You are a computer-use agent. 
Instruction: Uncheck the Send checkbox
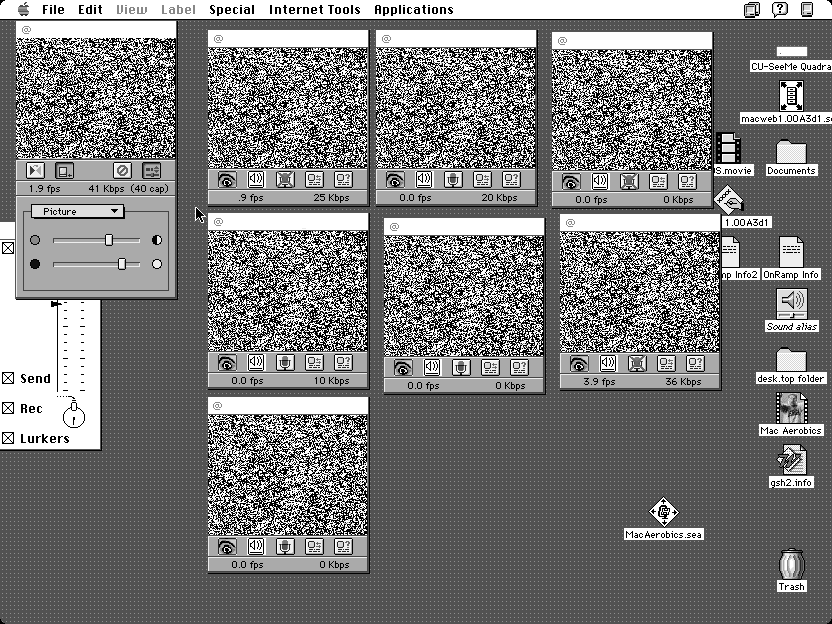[8, 379]
